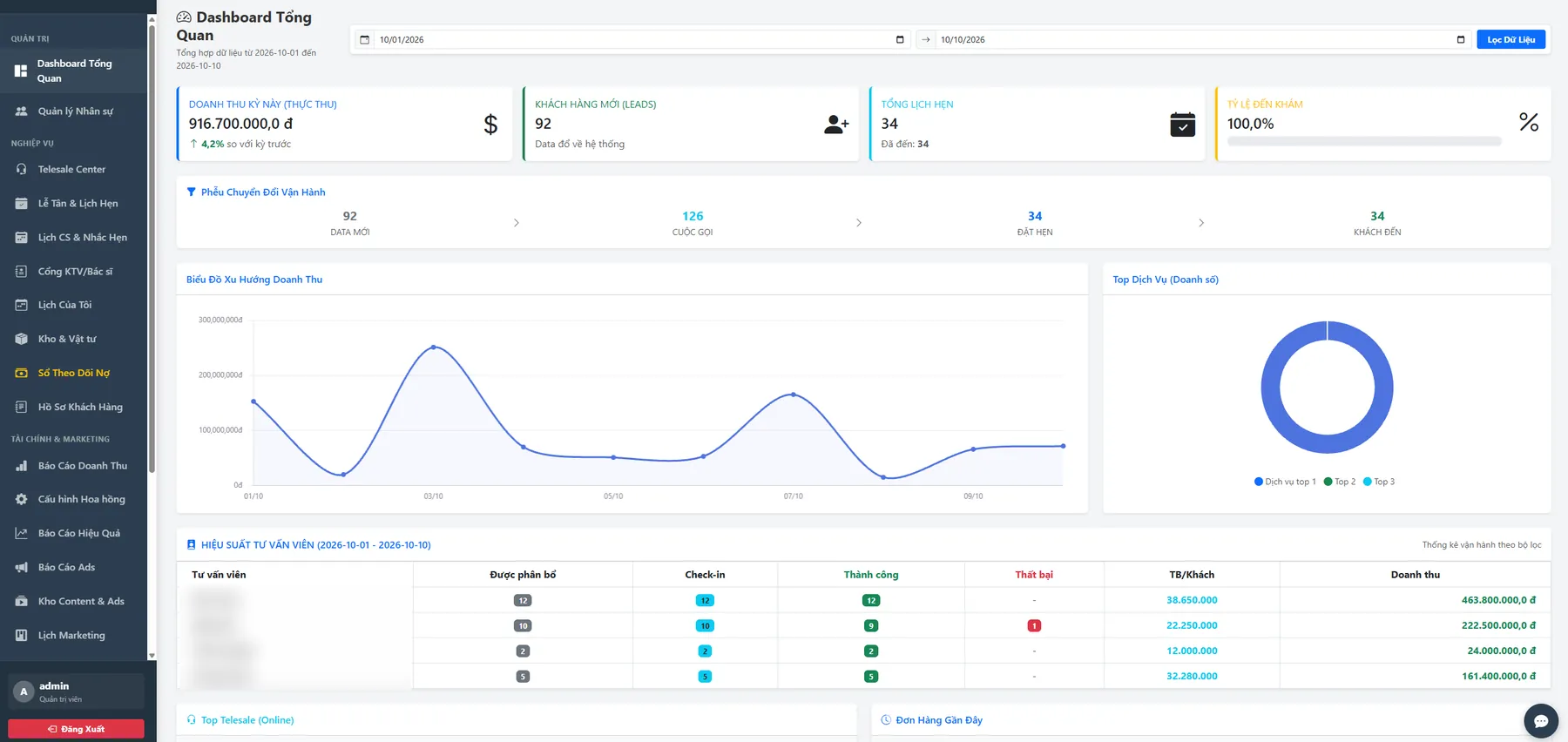
Task: Click the Báo Cáo Doanh Thu chart icon
Action: (22, 466)
